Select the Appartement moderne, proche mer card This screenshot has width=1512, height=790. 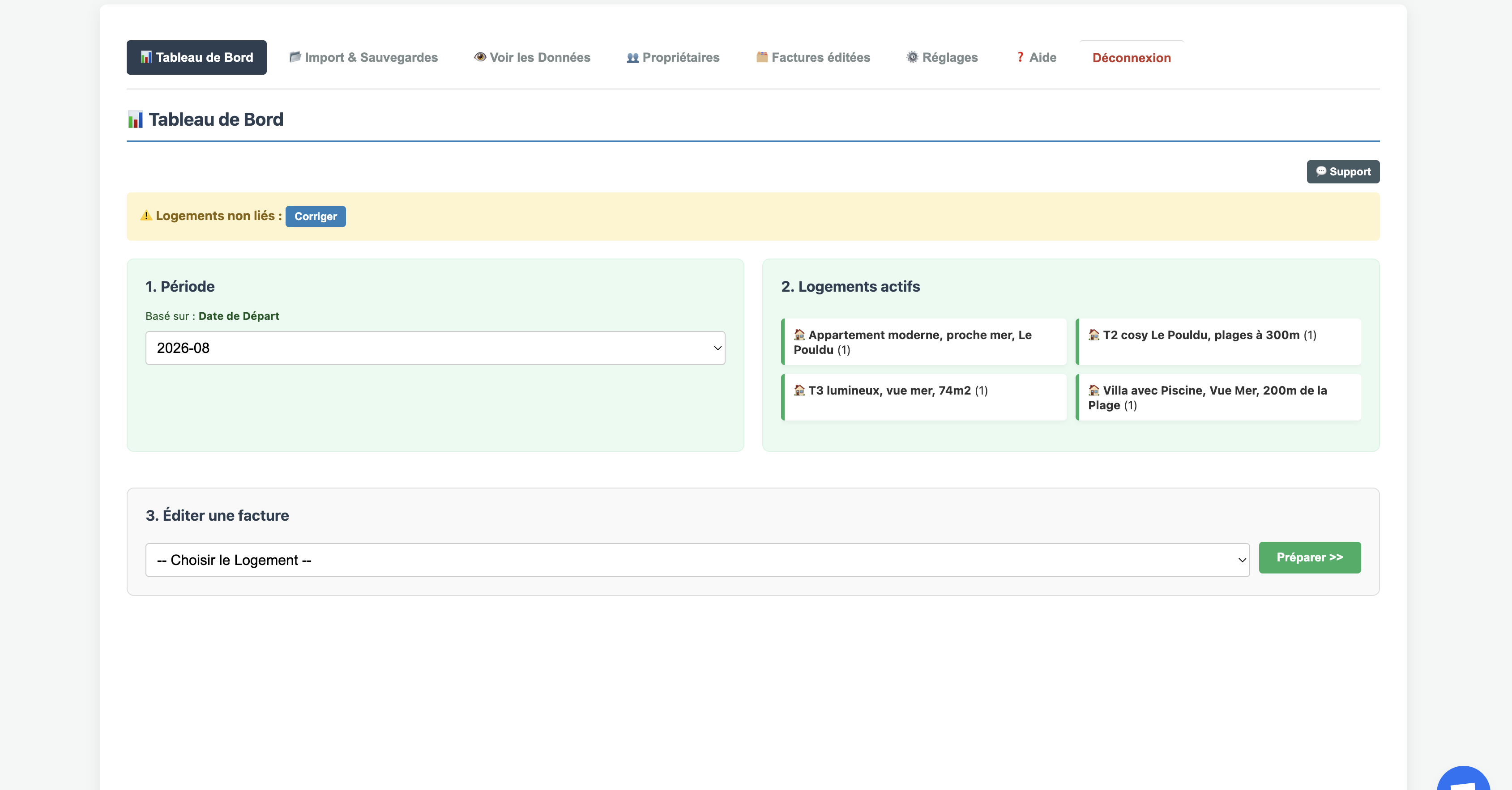[x=924, y=342]
